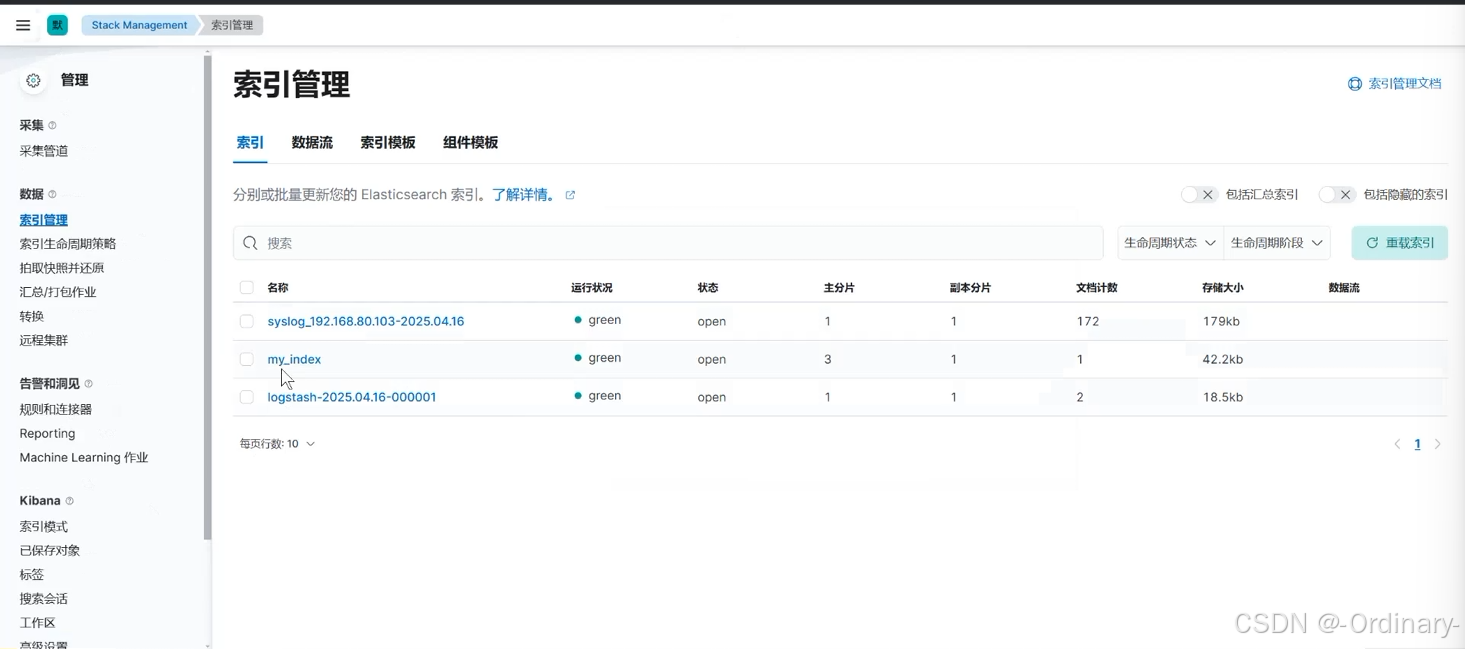Click the Stack Management breadcrumb
The height and width of the screenshot is (649, 1465).
click(x=139, y=25)
